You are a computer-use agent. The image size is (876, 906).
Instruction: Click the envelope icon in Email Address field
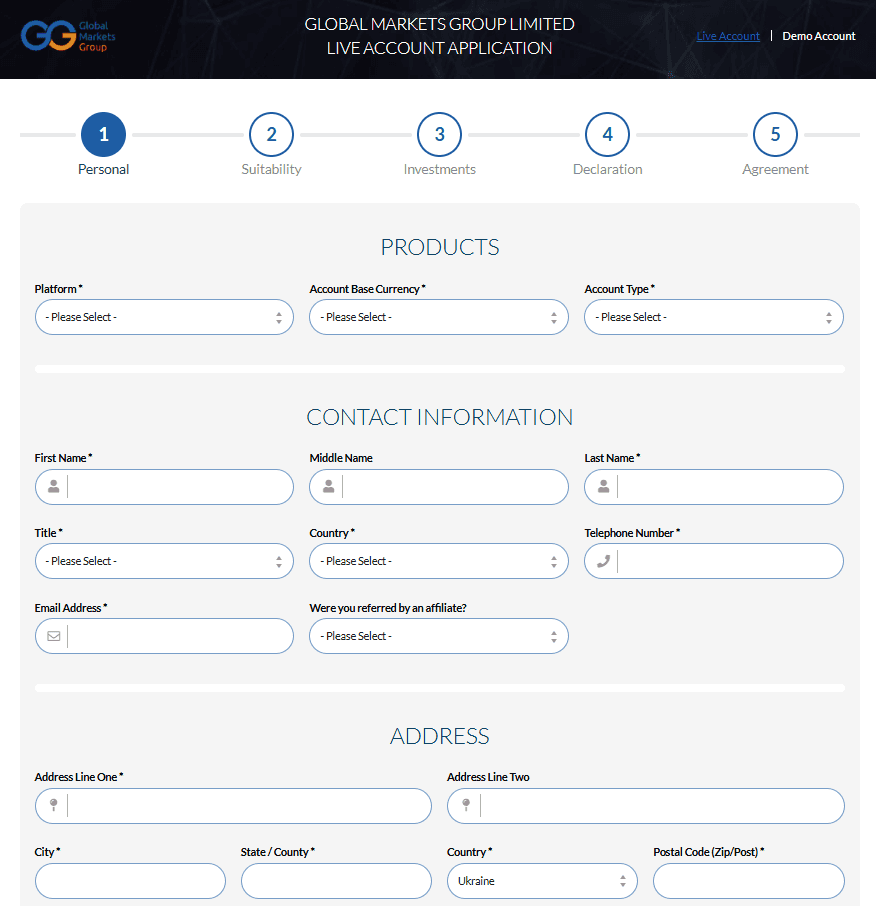pyautogui.click(x=54, y=636)
